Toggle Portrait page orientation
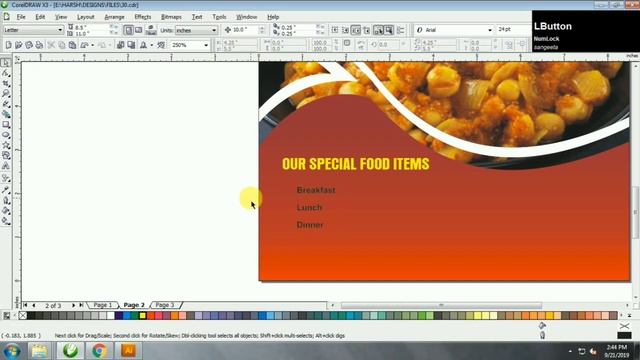This screenshot has width=640, height=360. pos(128,30)
